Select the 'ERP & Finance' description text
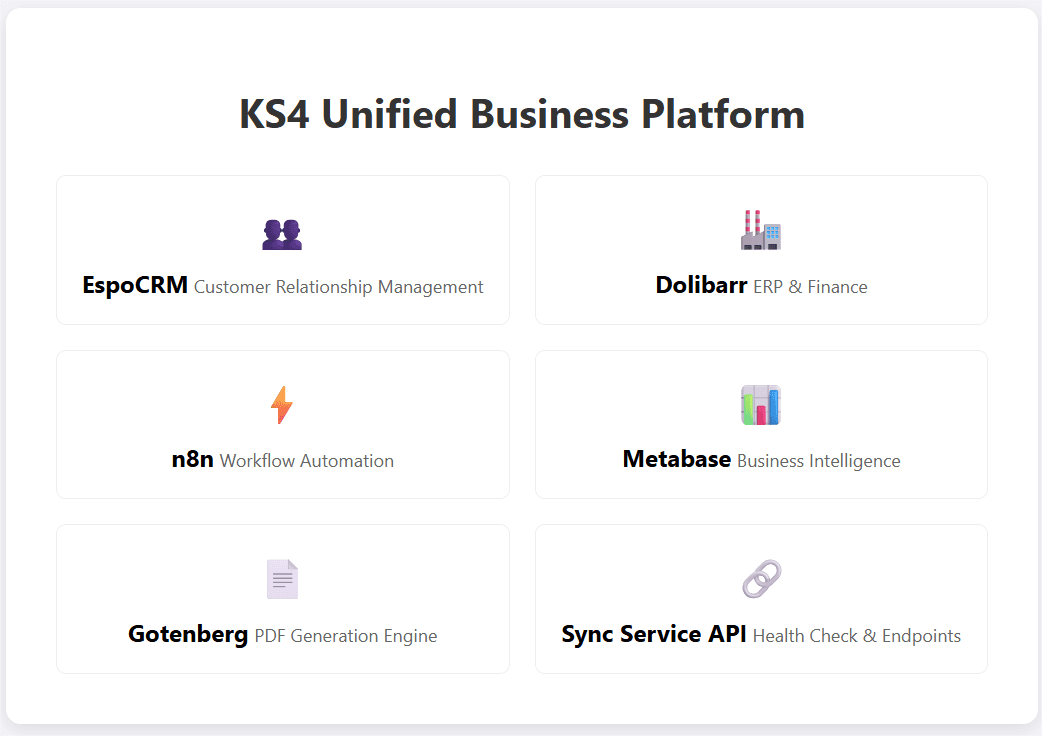 [810, 287]
